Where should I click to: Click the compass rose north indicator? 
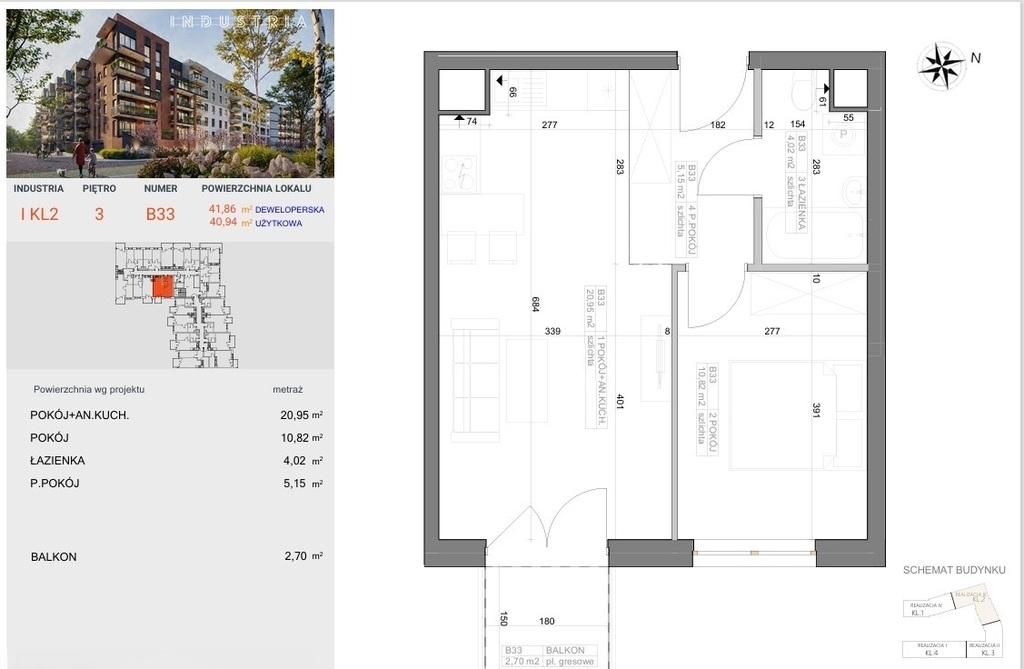click(x=942, y=65)
